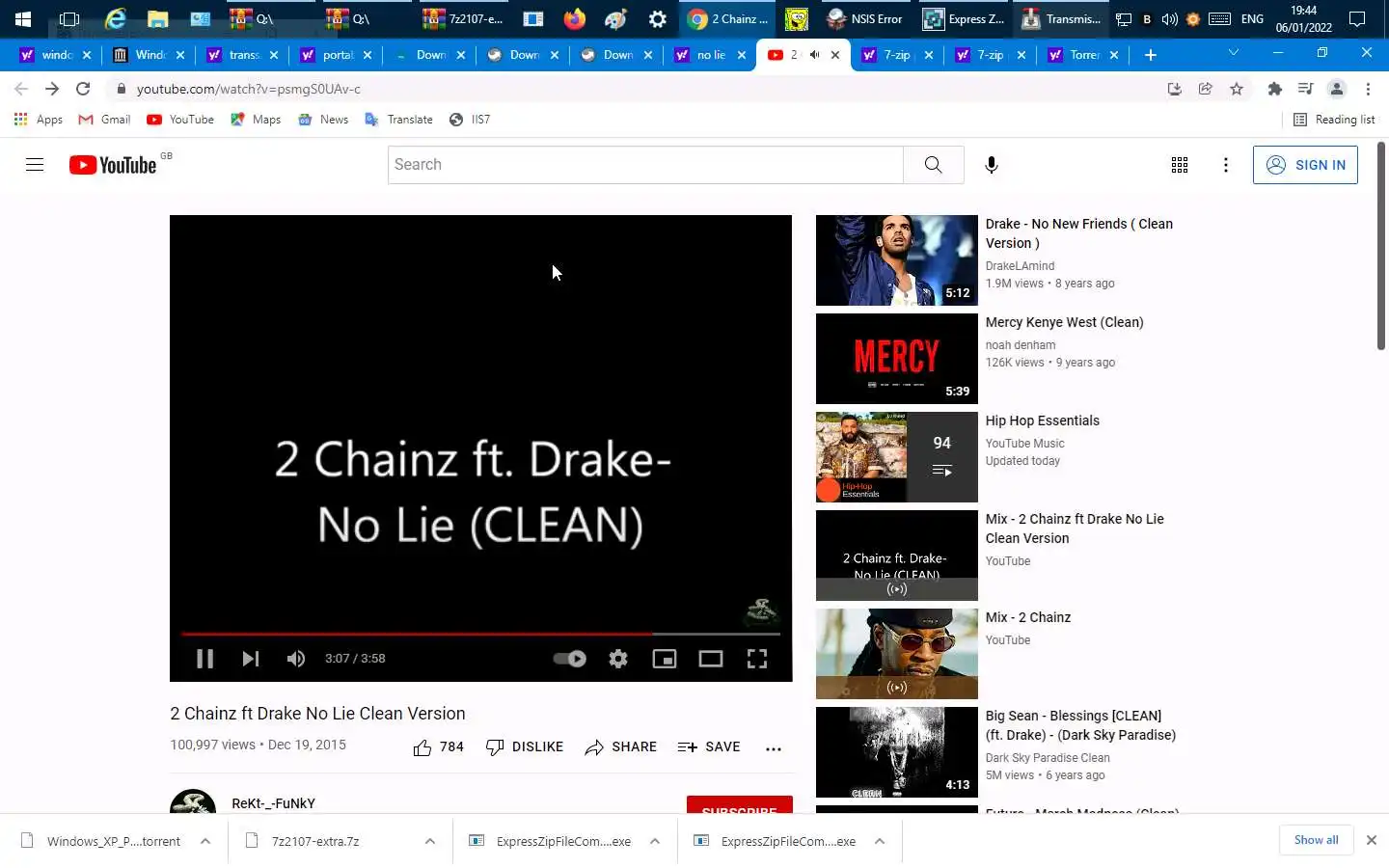Viewport: 1389px width, 868px height.
Task: Click the DISLIKE button
Action: [x=525, y=747]
